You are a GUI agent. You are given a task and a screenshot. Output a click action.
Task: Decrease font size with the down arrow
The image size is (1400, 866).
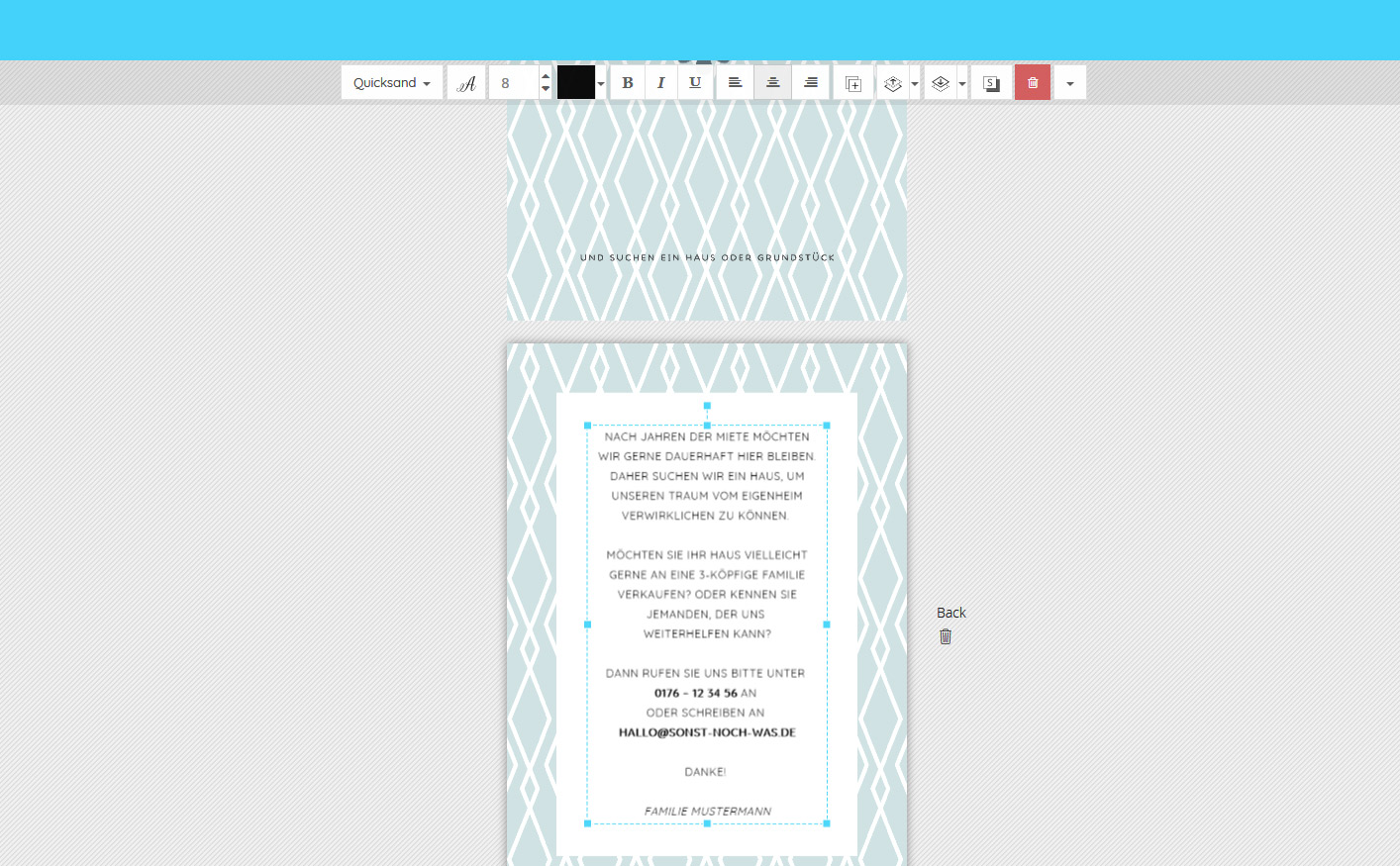click(x=546, y=90)
